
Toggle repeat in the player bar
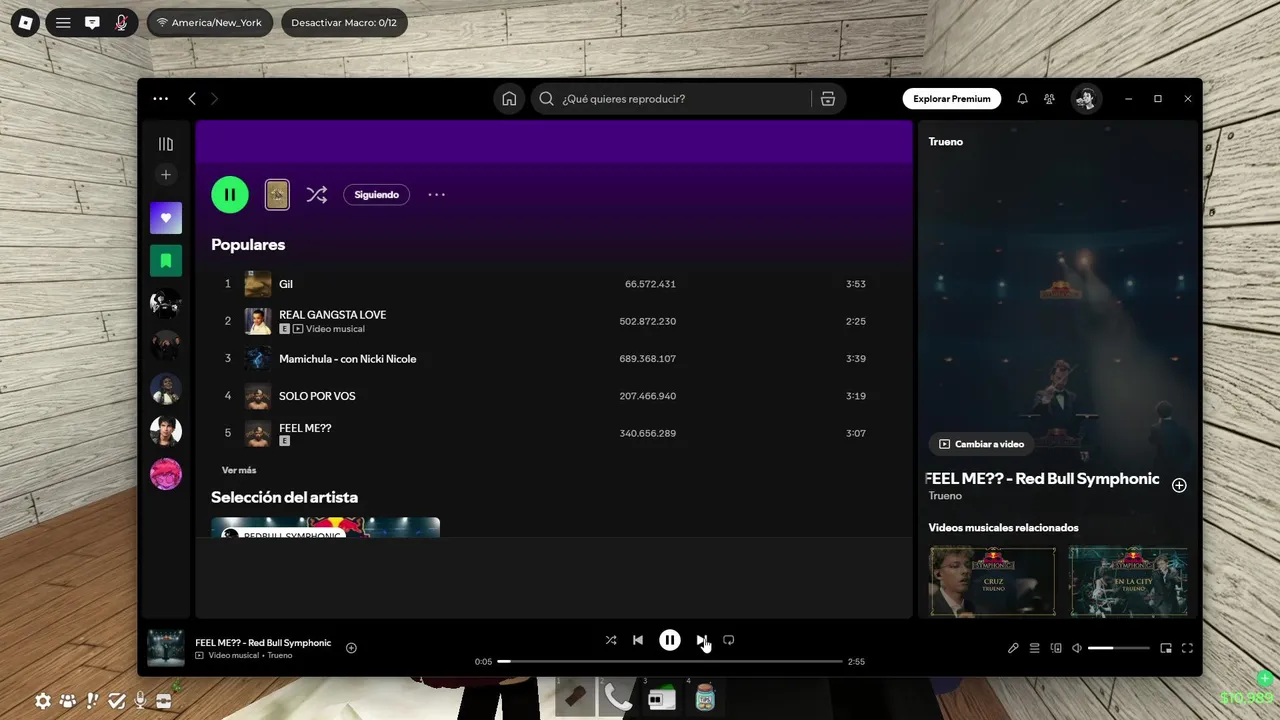(x=729, y=640)
